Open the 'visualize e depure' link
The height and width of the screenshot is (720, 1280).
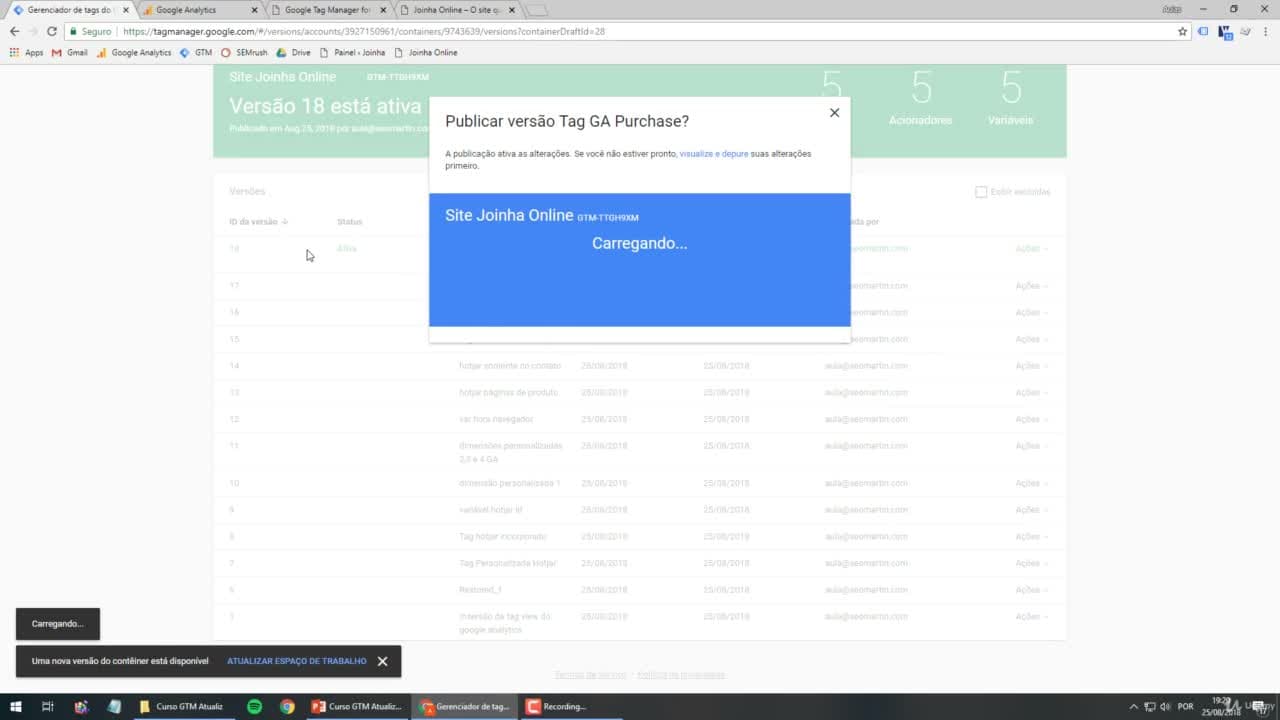[x=714, y=154]
